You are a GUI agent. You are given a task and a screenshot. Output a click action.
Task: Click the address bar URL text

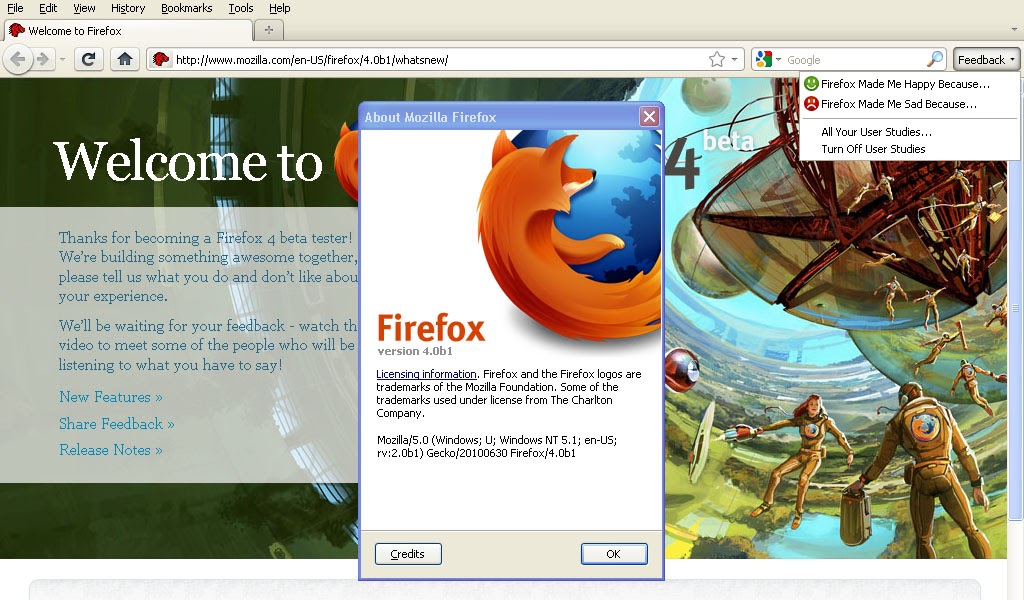point(312,60)
